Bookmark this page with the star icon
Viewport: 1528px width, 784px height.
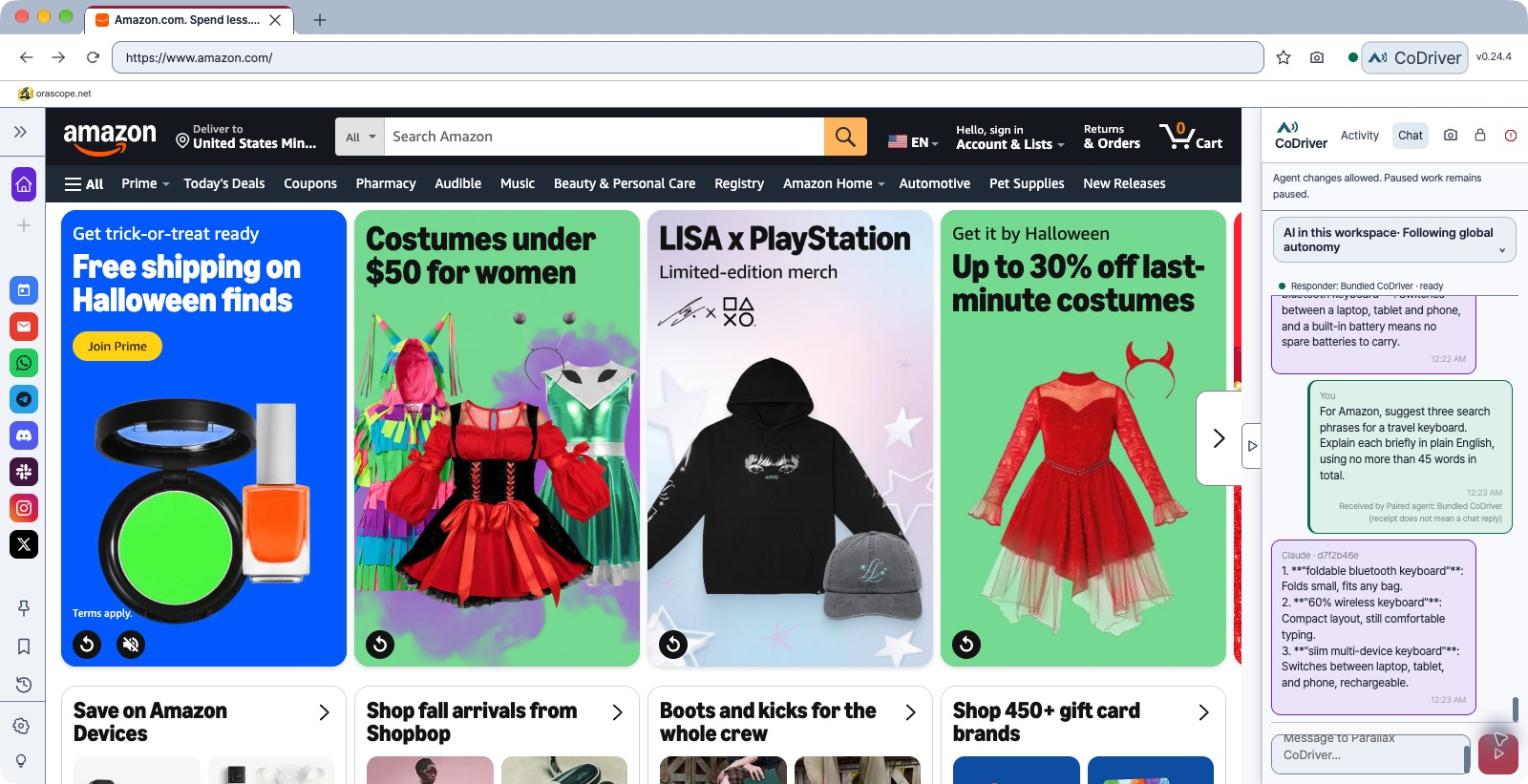point(1284,57)
